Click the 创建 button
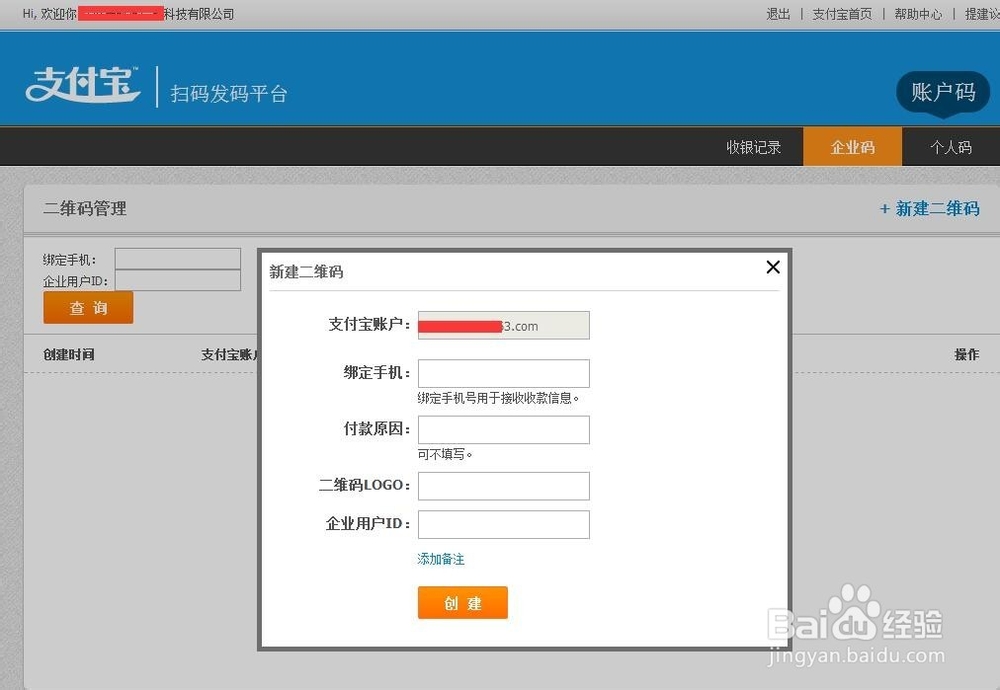The width and height of the screenshot is (1000, 690). [x=463, y=603]
